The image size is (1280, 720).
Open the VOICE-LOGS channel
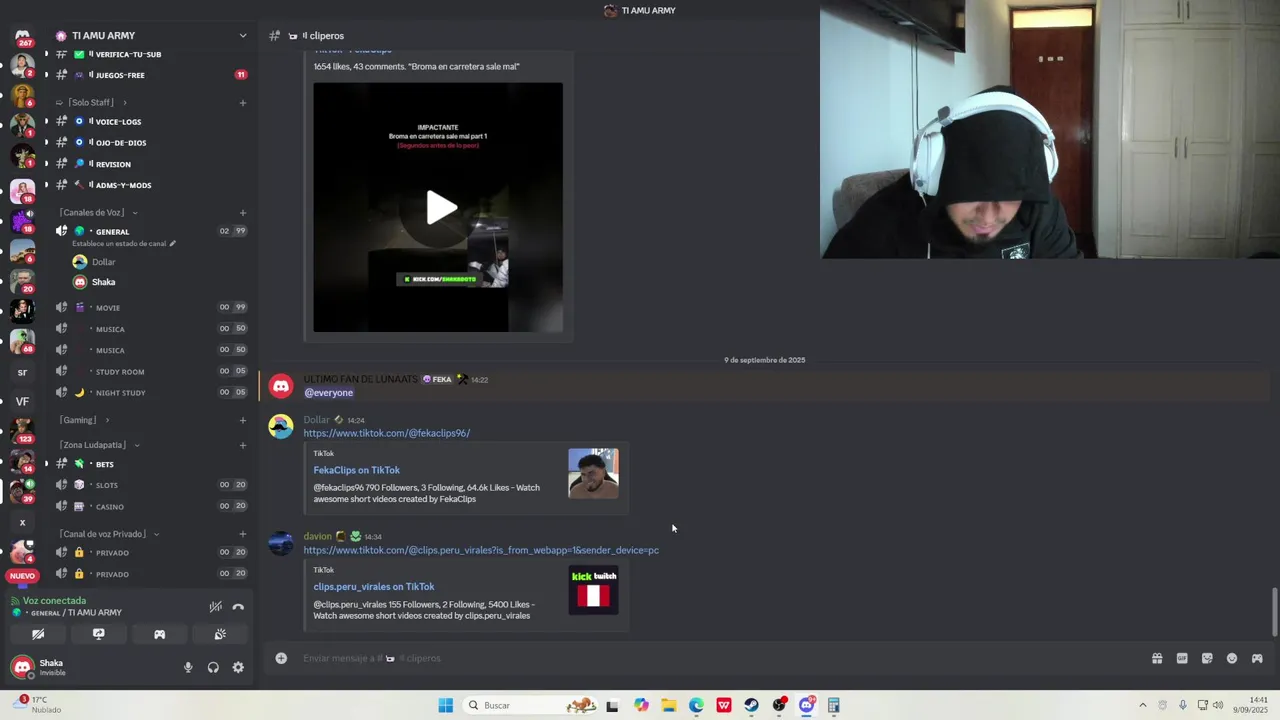[150, 122]
